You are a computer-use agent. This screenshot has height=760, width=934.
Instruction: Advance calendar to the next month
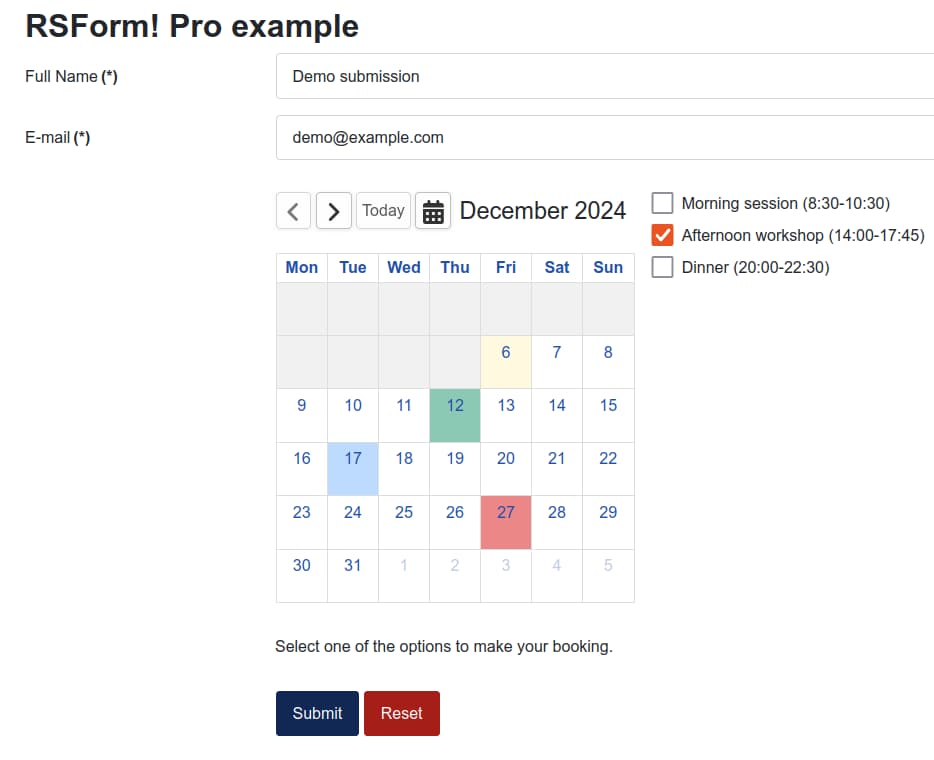coord(334,211)
